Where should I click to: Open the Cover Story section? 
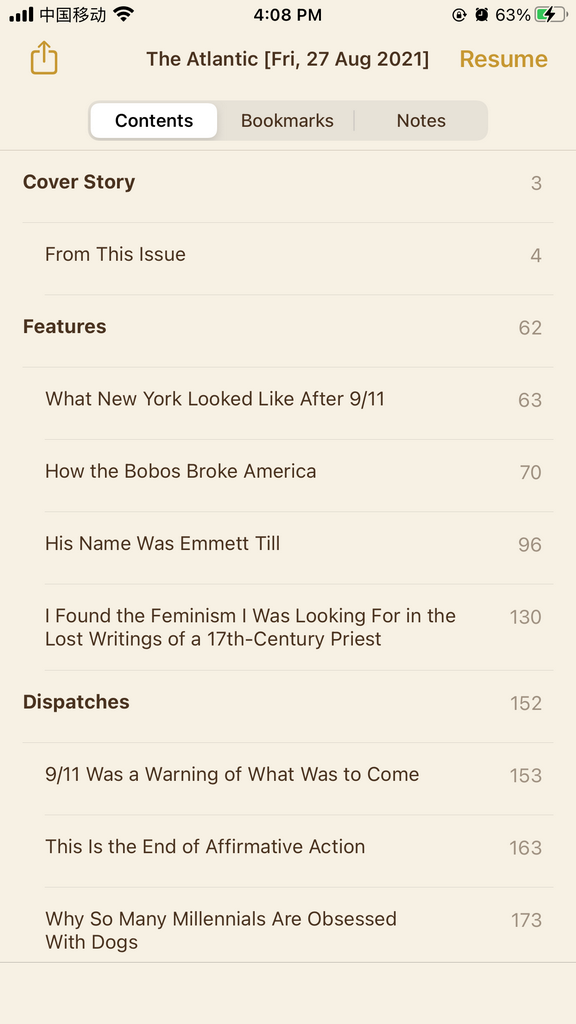[x=288, y=183]
